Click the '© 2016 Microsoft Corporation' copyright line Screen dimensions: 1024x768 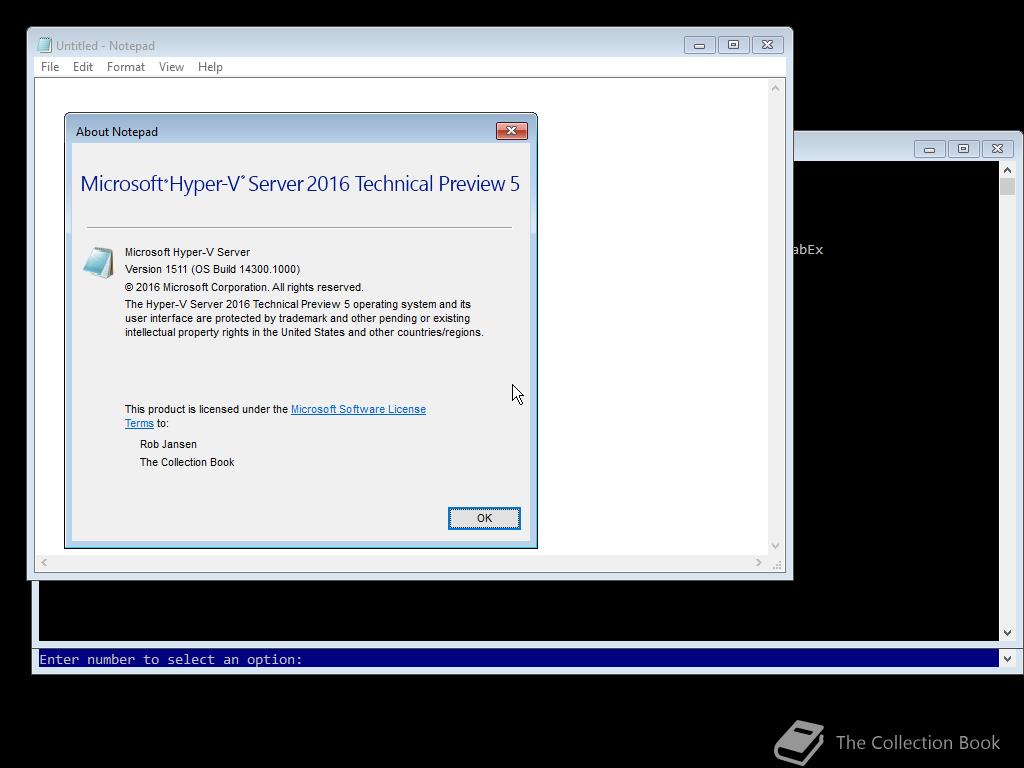(x=244, y=287)
